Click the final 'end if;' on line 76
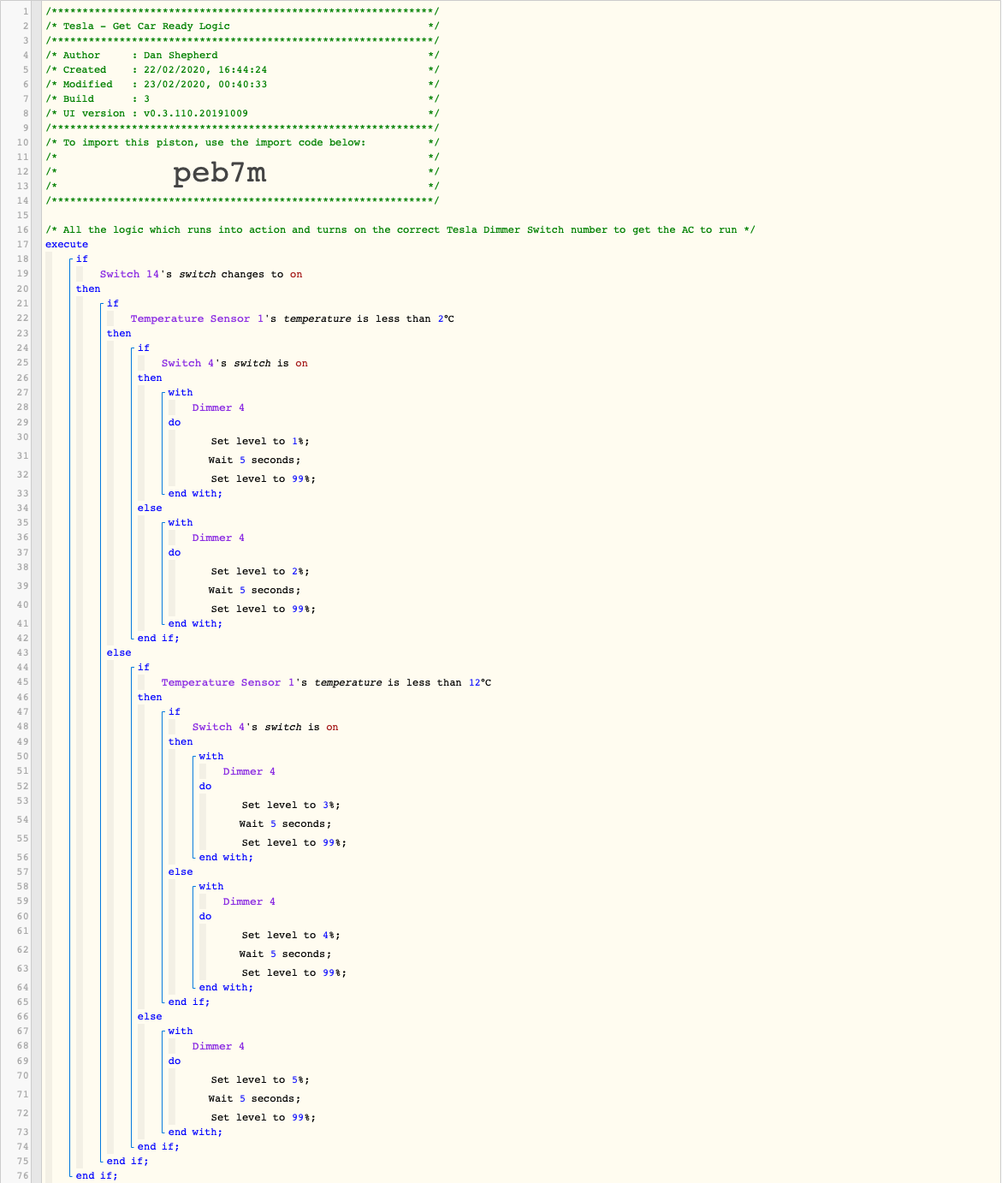The width and height of the screenshot is (1008, 1183). point(97,1175)
